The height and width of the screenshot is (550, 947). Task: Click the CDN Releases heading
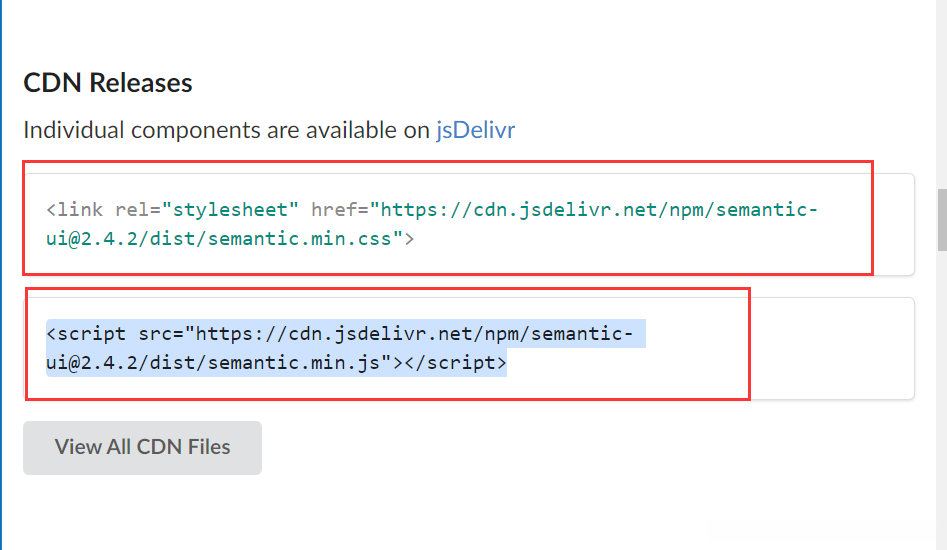coord(108,82)
